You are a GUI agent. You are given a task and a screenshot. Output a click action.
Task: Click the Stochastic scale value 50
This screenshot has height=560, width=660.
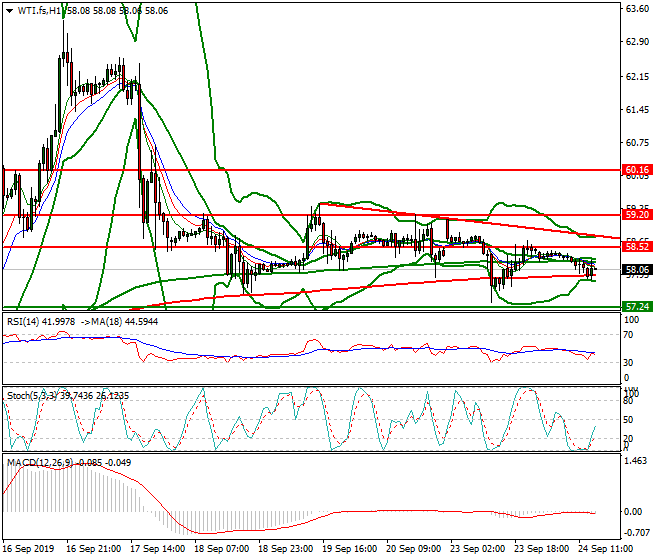628,420
